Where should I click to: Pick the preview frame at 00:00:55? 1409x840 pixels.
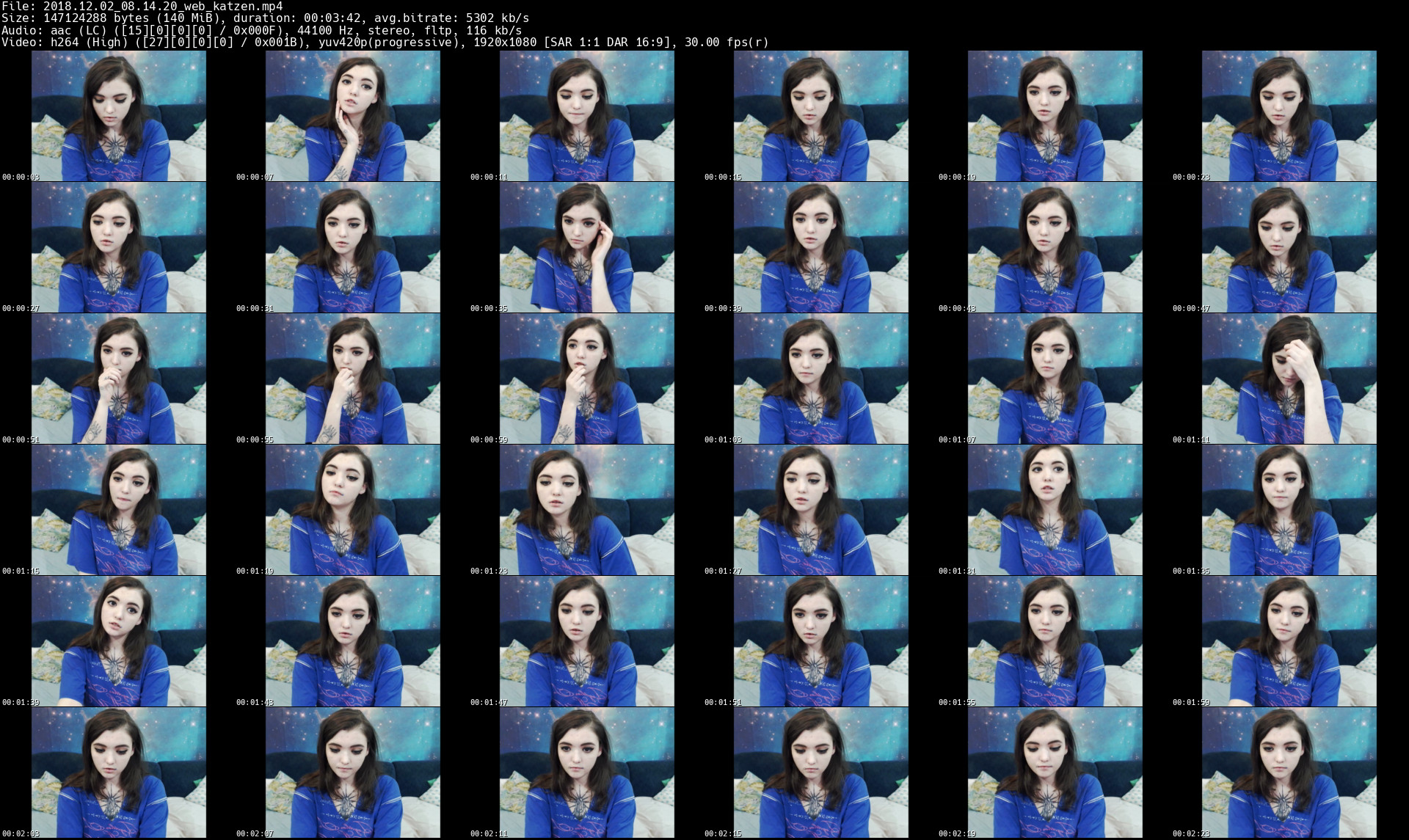pos(353,379)
